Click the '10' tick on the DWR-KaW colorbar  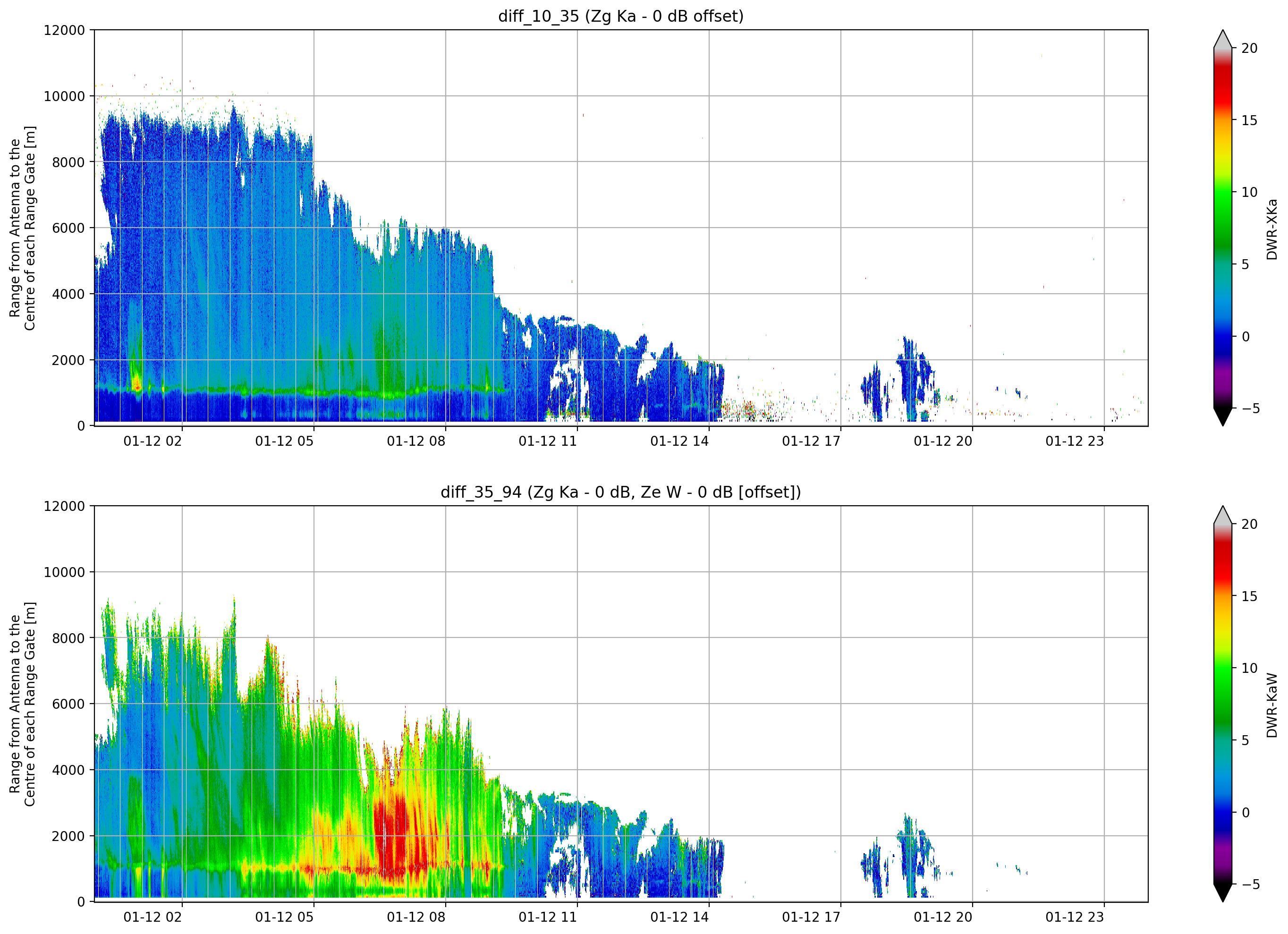[x=1249, y=668]
